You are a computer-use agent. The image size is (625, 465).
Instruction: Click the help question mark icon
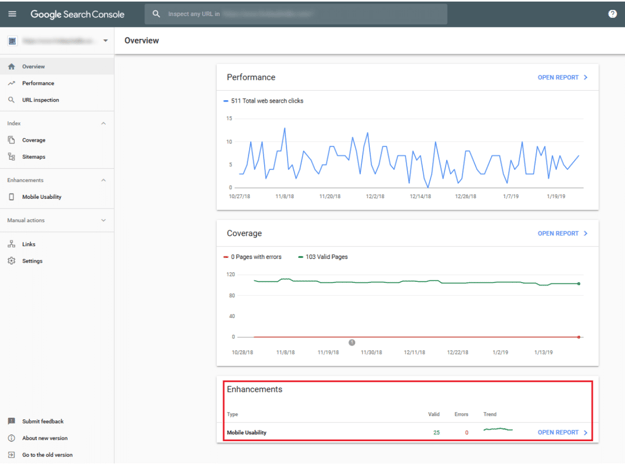click(612, 14)
